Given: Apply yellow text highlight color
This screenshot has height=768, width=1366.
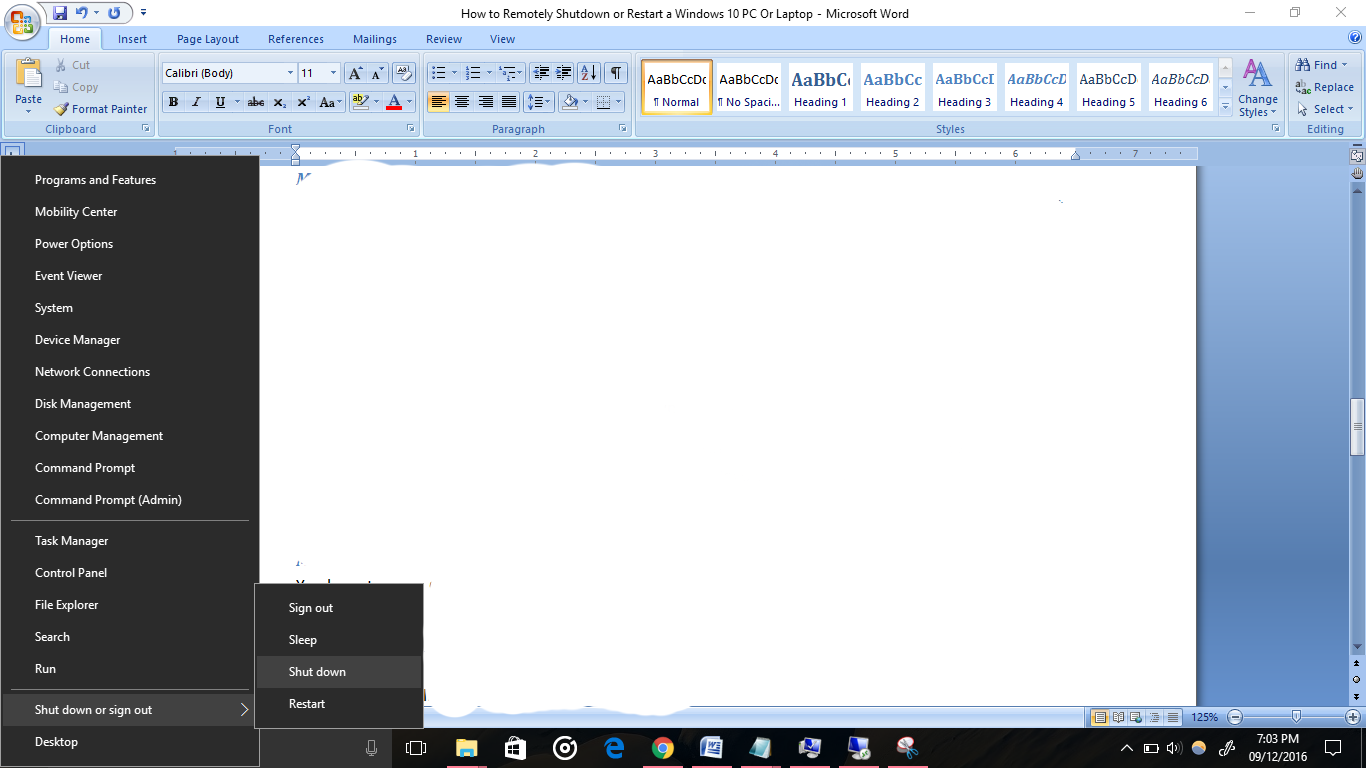Looking at the screenshot, I should [x=361, y=102].
